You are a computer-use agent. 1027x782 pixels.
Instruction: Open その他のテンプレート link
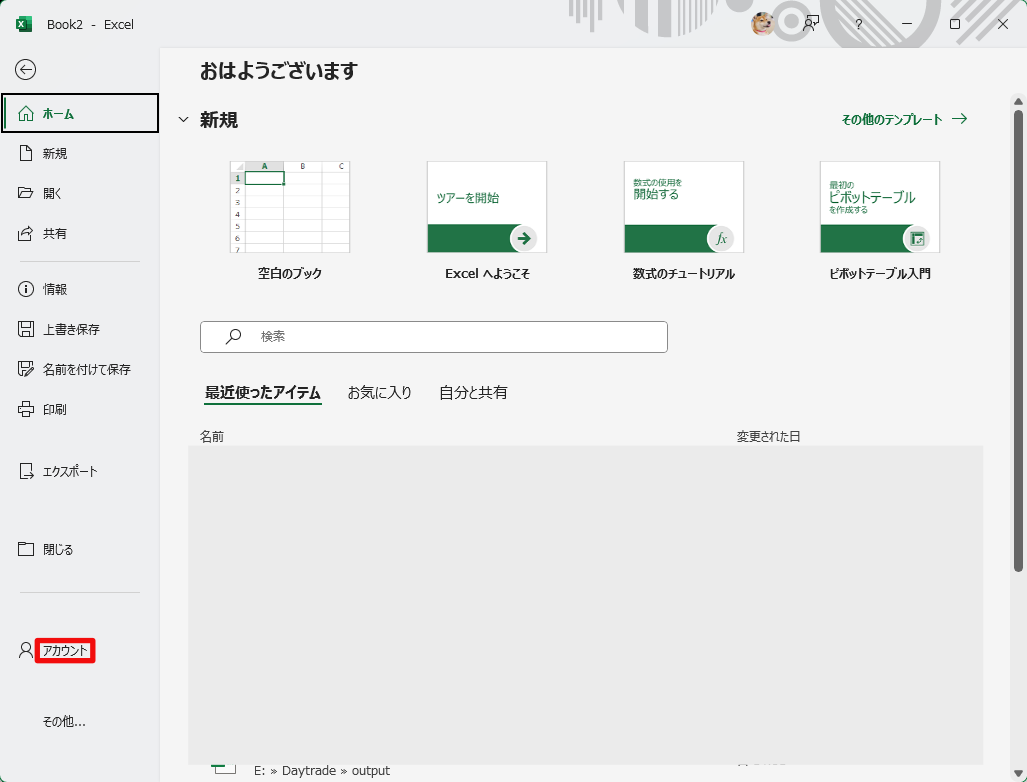(903, 119)
